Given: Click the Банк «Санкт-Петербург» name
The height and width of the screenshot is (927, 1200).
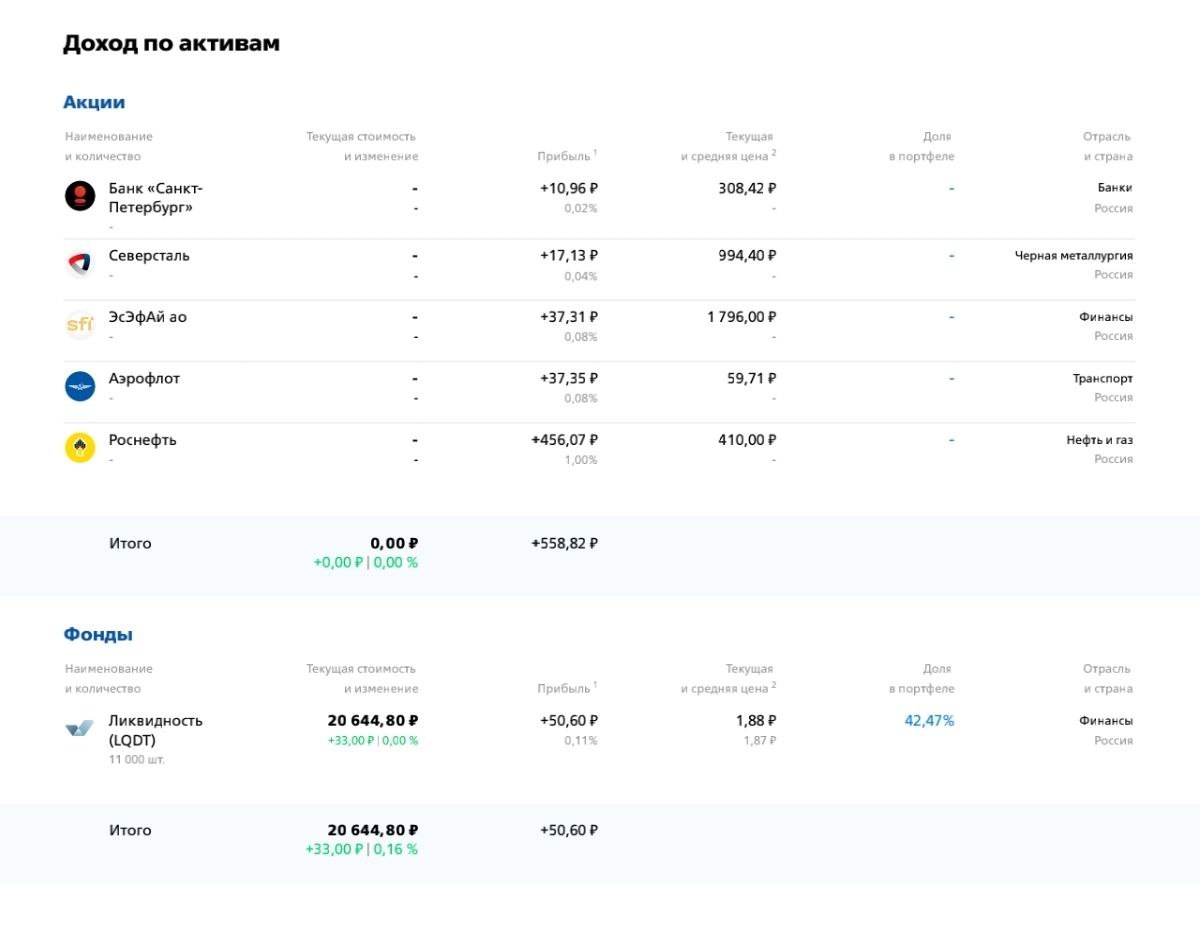Looking at the screenshot, I should (155, 198).
